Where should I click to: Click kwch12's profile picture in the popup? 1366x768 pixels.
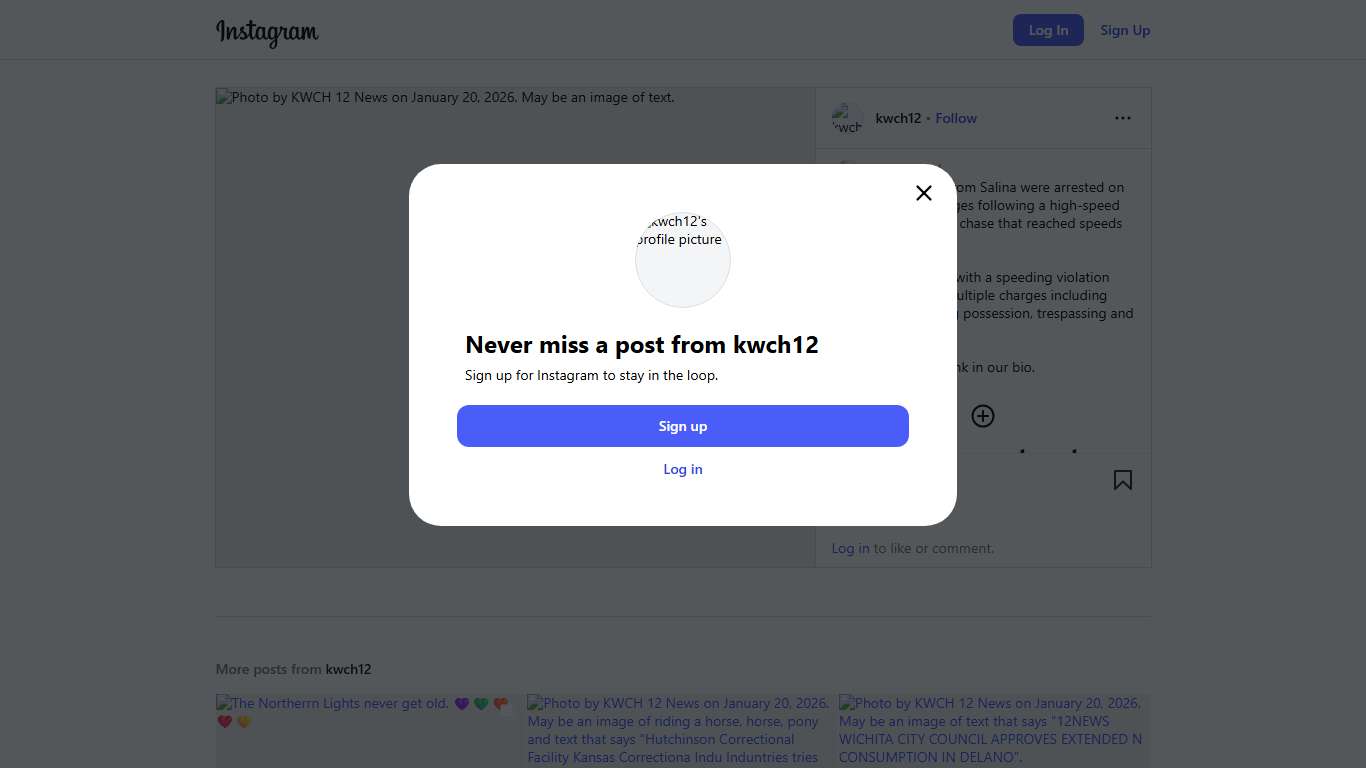683,259
